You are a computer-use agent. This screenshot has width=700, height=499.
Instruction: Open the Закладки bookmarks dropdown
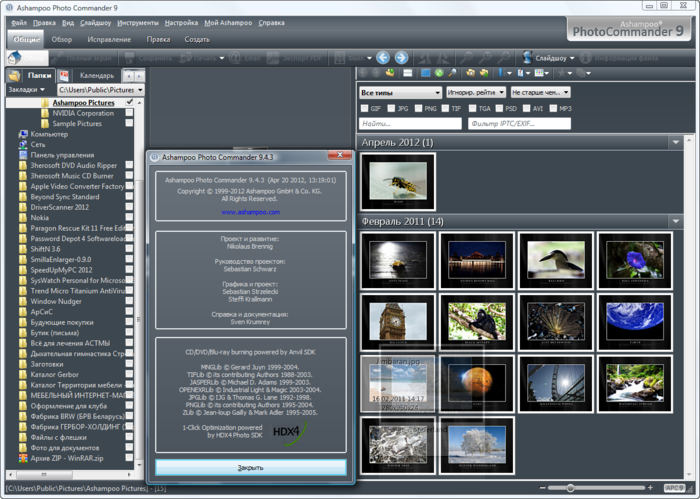point(27,90)
